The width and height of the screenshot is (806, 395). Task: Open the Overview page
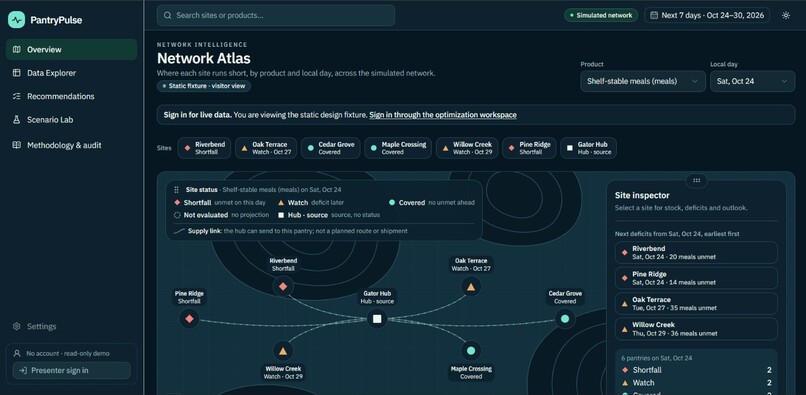click(71, 49)
